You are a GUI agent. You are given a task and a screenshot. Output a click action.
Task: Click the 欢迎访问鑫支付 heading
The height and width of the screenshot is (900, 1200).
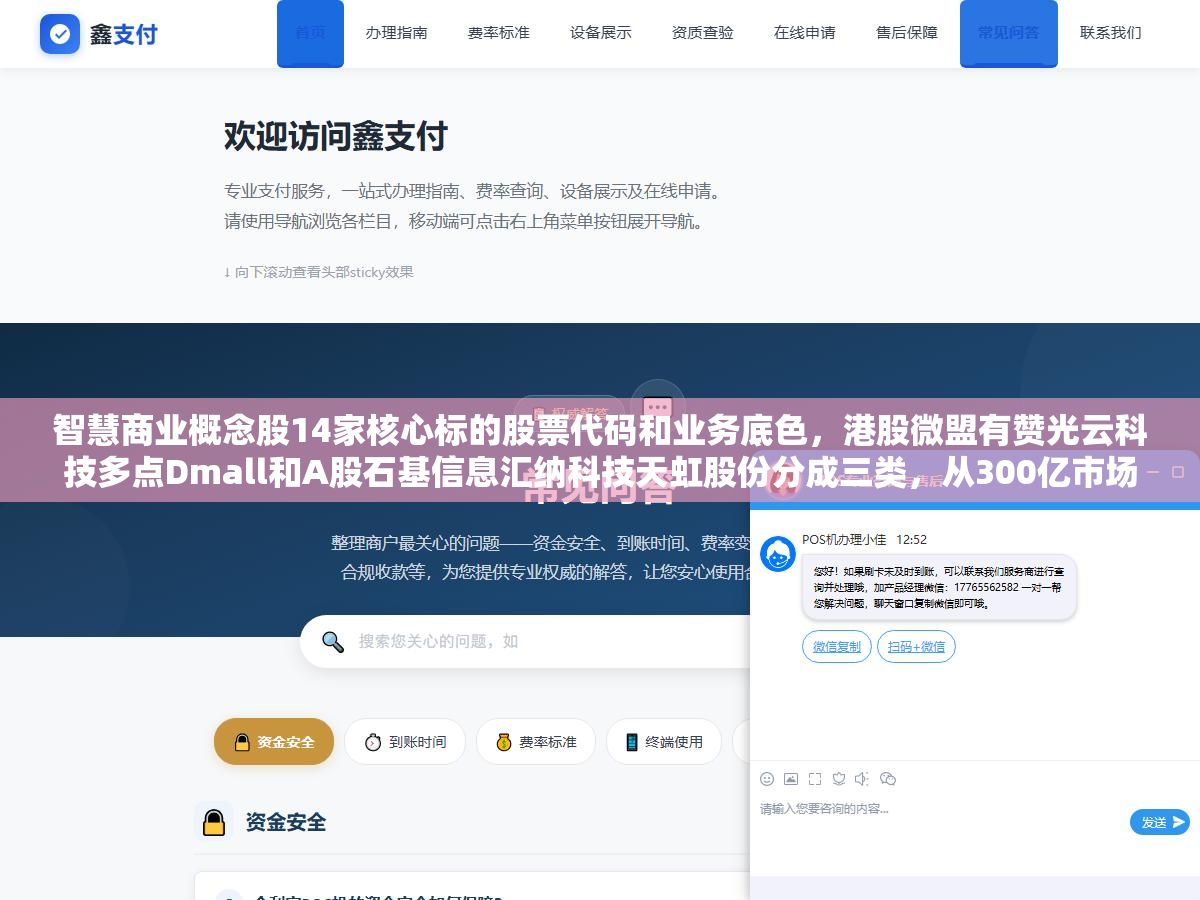(335, 136)
